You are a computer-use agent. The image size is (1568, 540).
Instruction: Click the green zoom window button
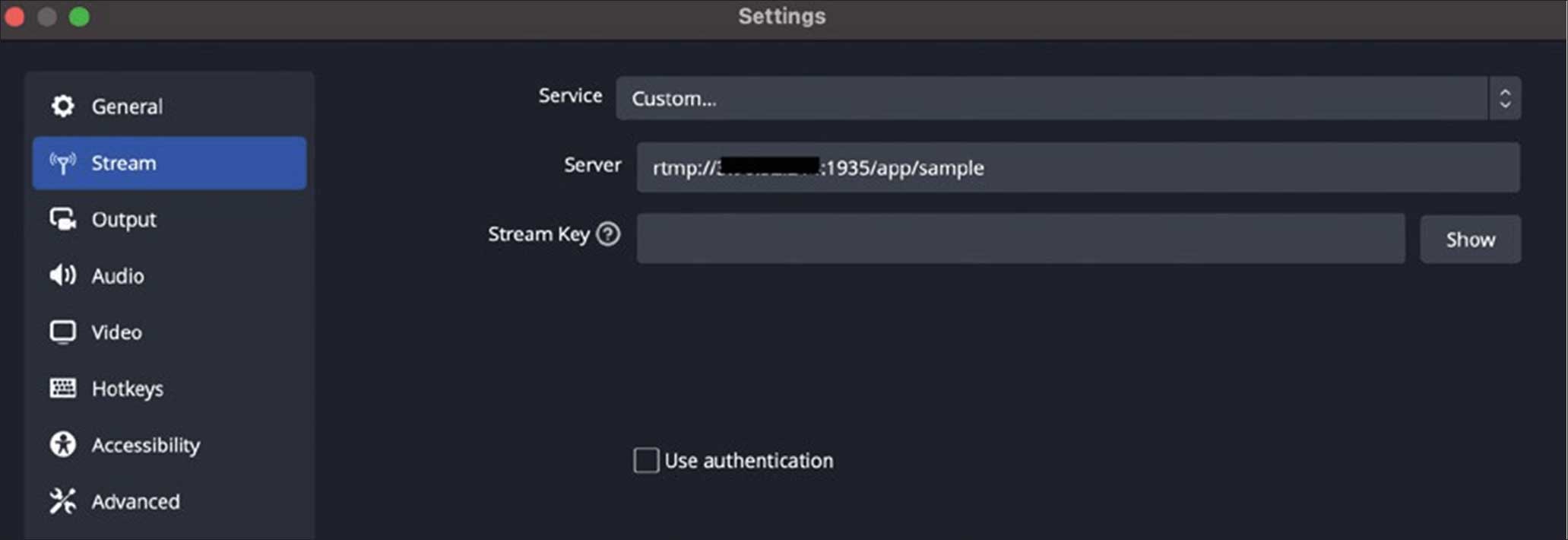79,17
